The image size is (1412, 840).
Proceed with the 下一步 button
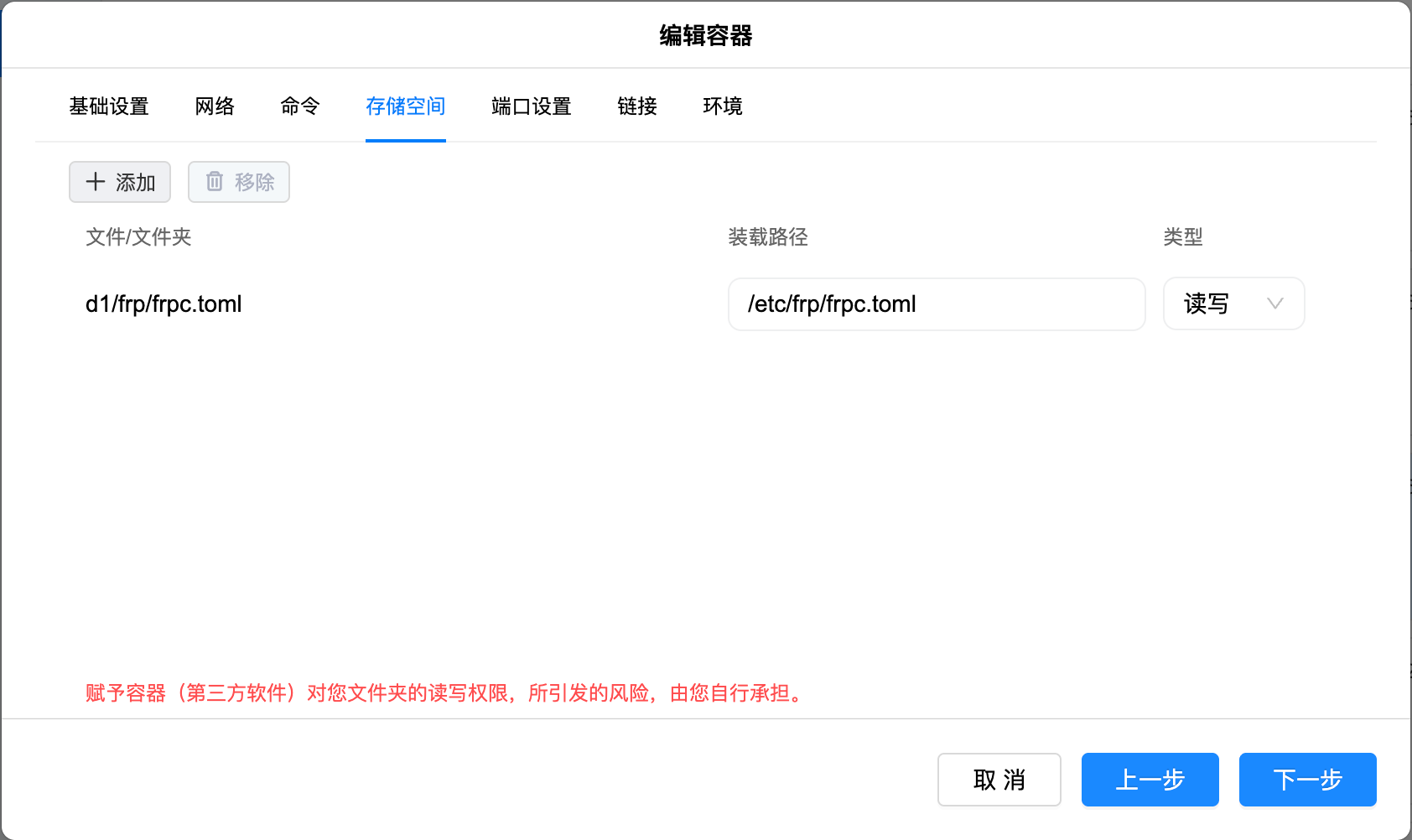click(x=1307, y=780)
